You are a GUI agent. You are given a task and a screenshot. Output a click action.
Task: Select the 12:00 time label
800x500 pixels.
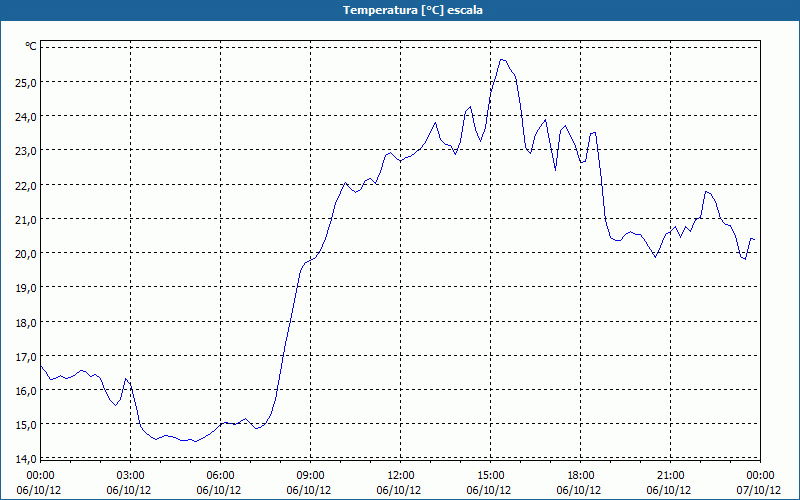(401, 475)
